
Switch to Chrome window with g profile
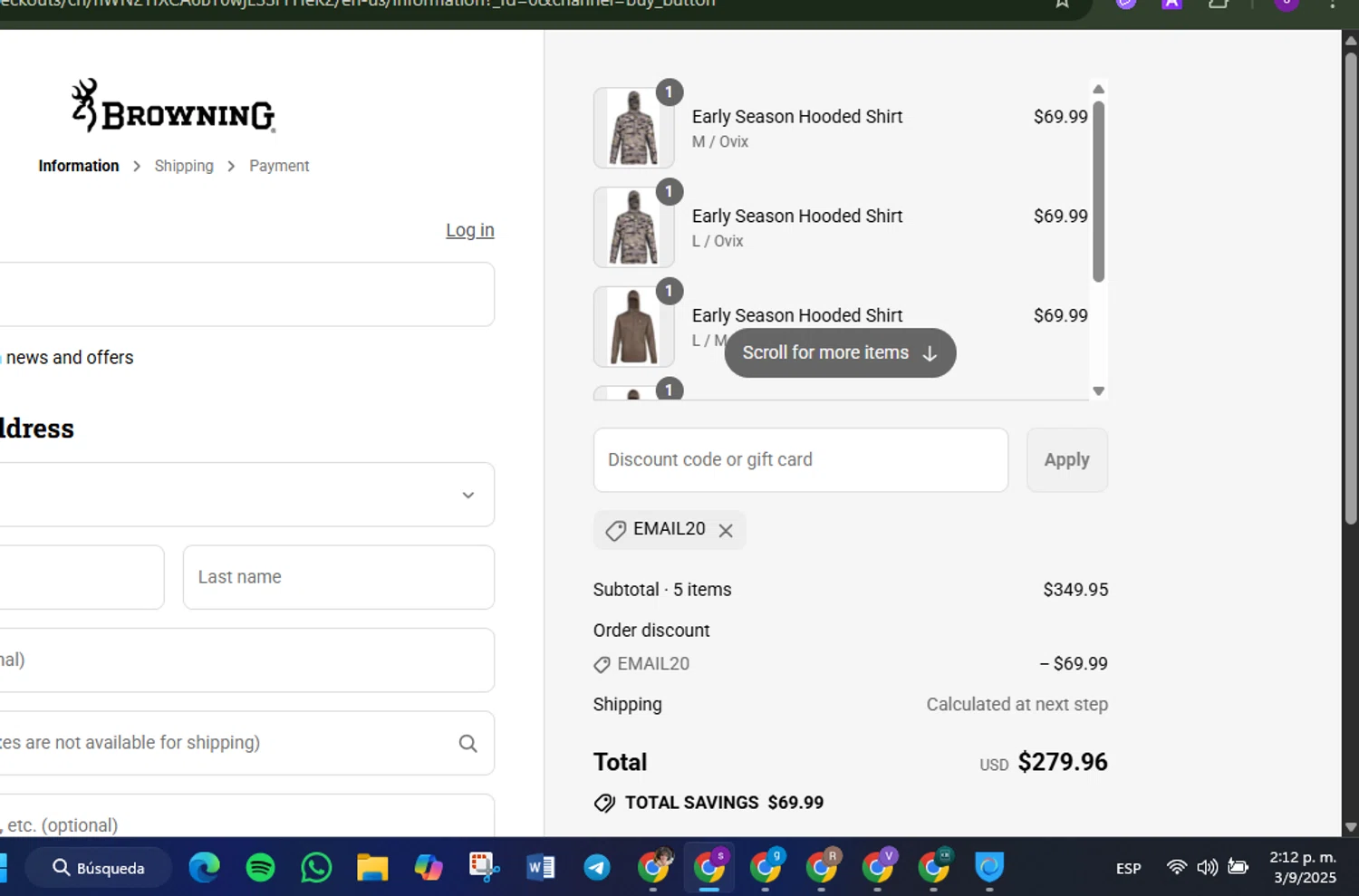click(x=766, y=868)
